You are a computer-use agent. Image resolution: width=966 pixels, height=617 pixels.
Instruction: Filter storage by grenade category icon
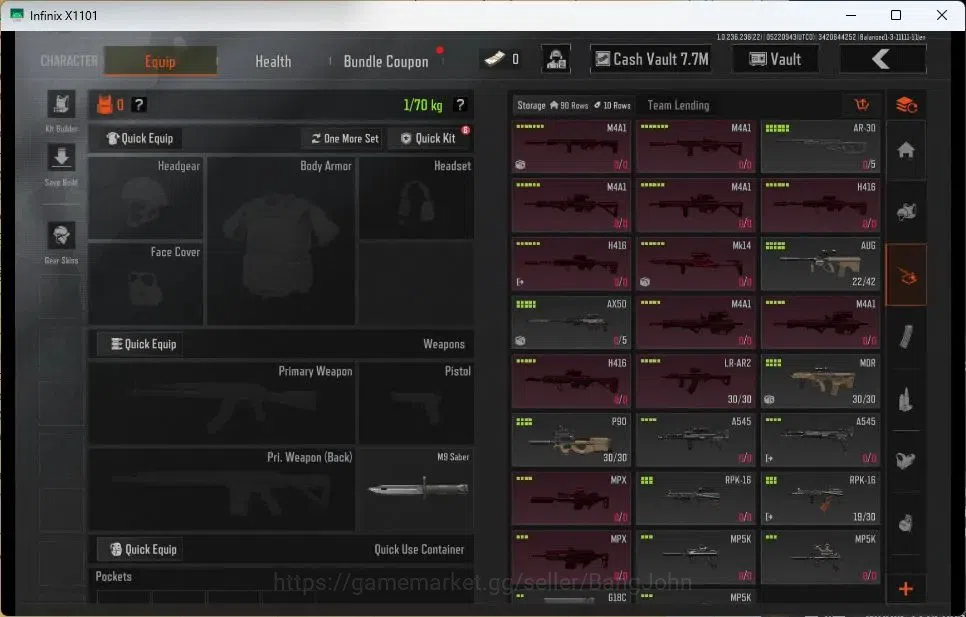click(x=906, y=523)
